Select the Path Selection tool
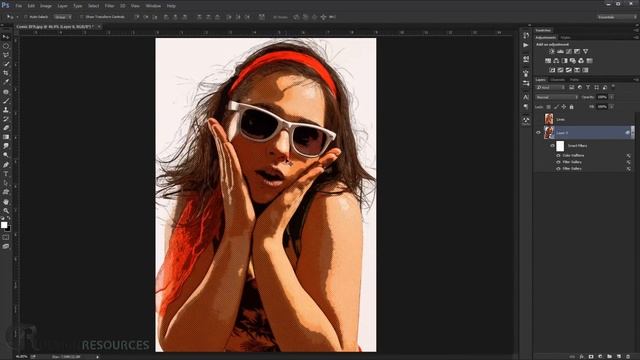Image resolution: width=640 pixels, height=360 pixels. [x=6, y=183]
